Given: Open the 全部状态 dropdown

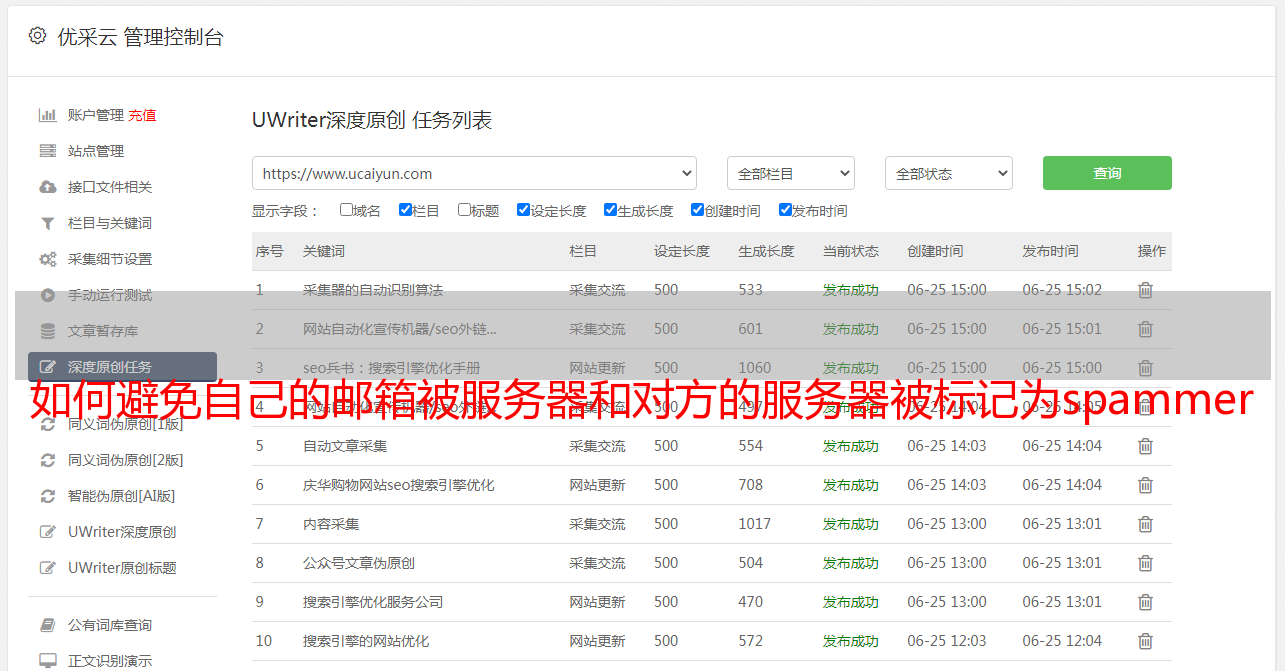Looking at the screenshot, I should pos(949,173).
